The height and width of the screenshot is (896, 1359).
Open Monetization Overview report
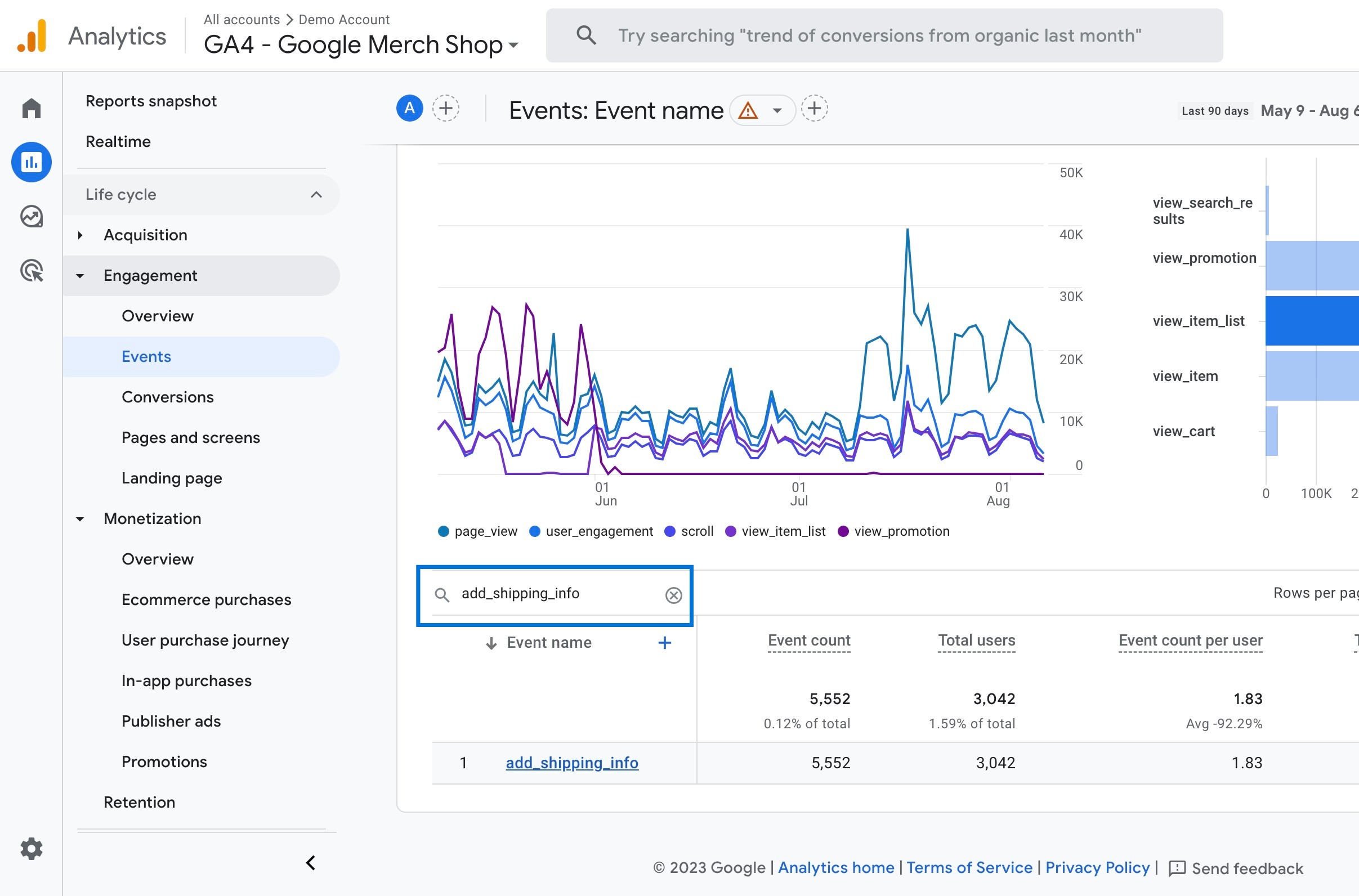tap(158, 559)
